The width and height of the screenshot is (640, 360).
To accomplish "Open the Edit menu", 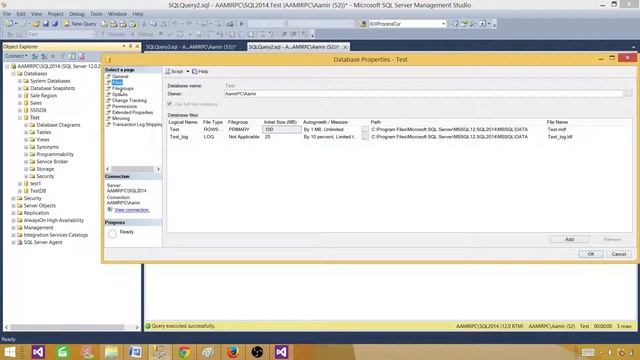I will 21,14.
